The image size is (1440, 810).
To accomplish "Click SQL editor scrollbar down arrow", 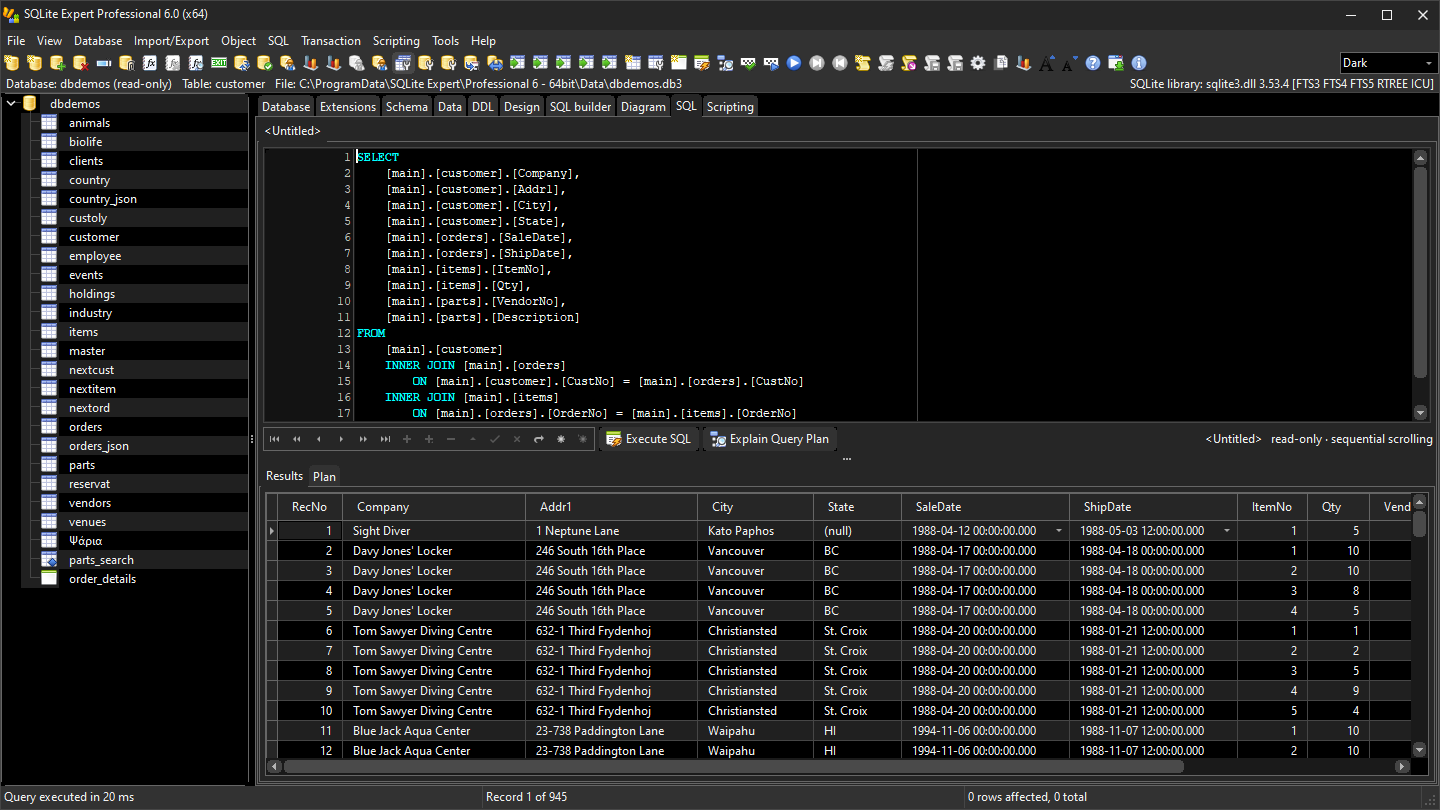I will 1420,412.
